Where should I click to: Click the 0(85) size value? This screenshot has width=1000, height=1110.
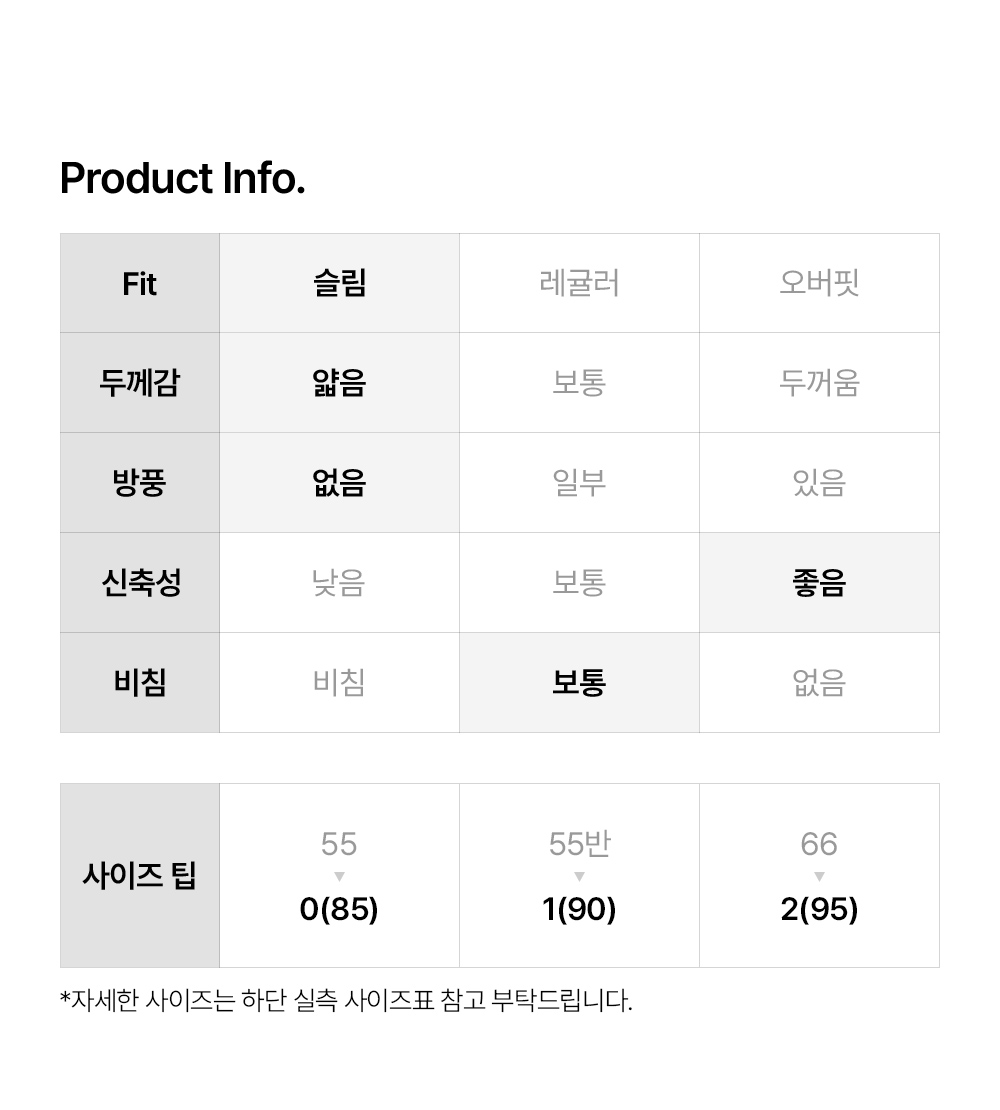click(x=339, y=910)
